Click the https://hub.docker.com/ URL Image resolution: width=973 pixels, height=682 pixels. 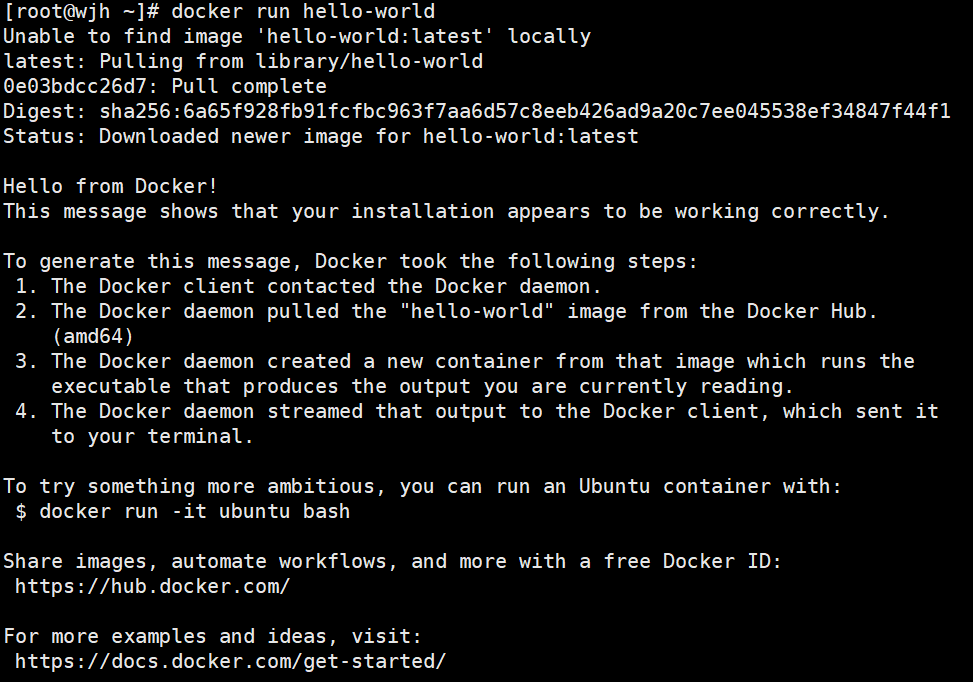[152, 586]
